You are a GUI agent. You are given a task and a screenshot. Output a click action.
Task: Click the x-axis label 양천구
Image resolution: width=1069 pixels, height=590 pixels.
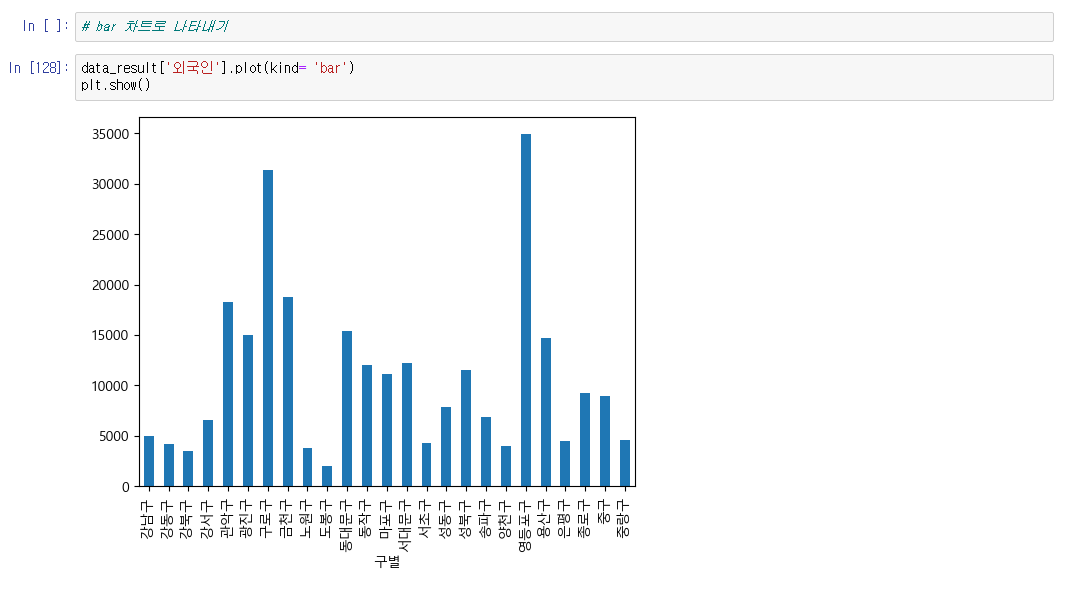[505, 520]
